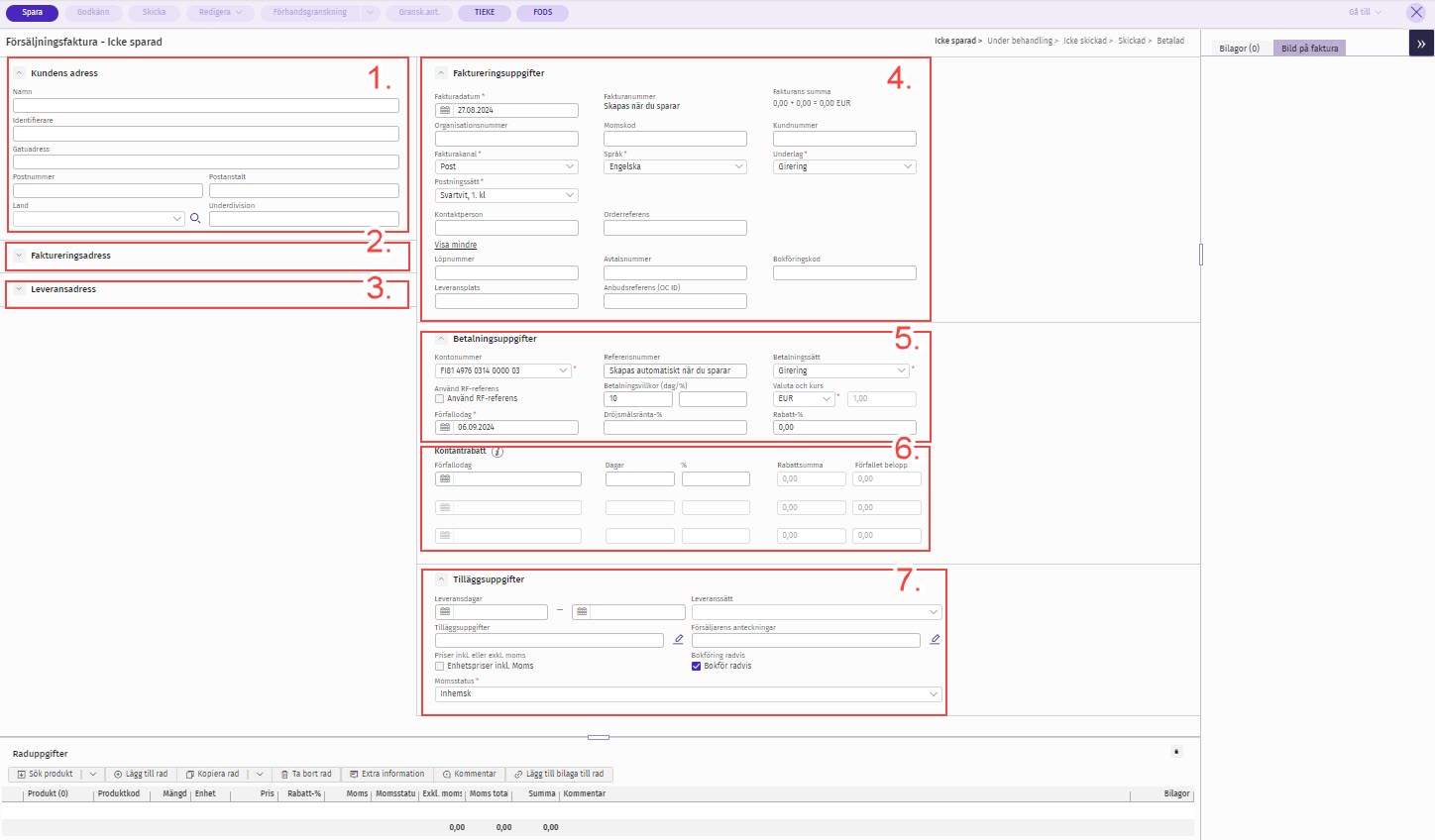
Task: Open the Fakturakanal dropdown
Action: click(x=506, y=167)
